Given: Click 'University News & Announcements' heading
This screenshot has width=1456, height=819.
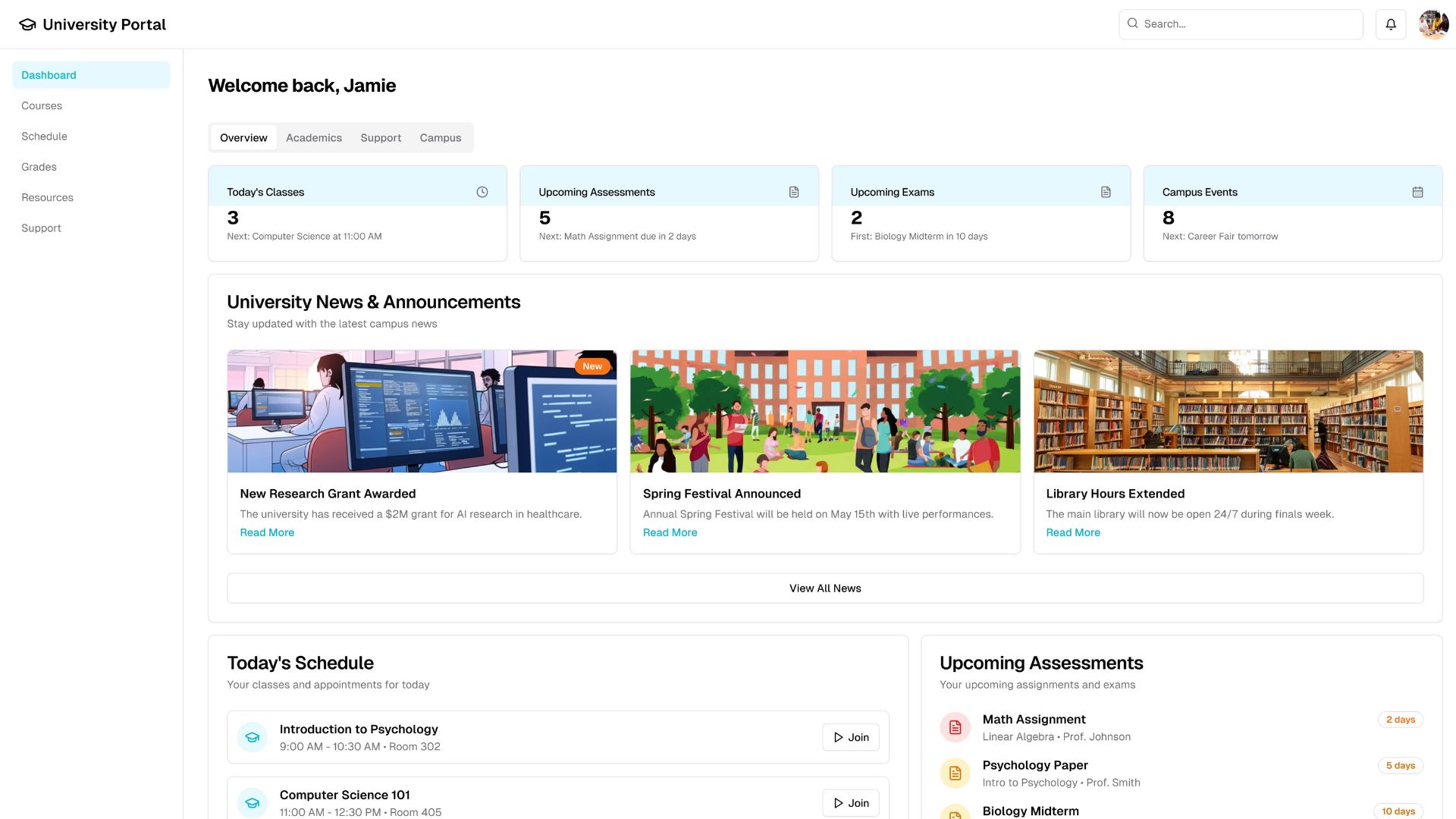Looking at the screenshot, I should click(x=374, y=302).
